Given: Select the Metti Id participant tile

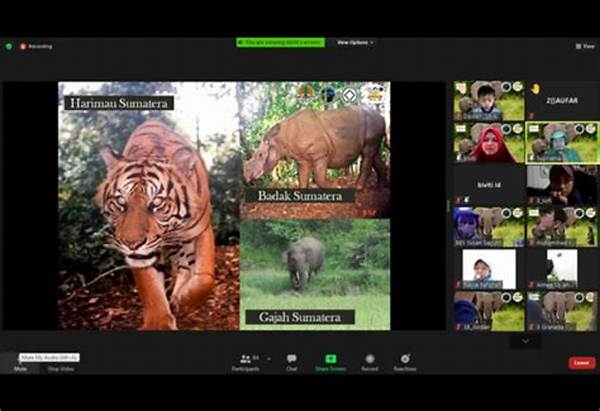Looking at the screenshot, I should point(489,184).
